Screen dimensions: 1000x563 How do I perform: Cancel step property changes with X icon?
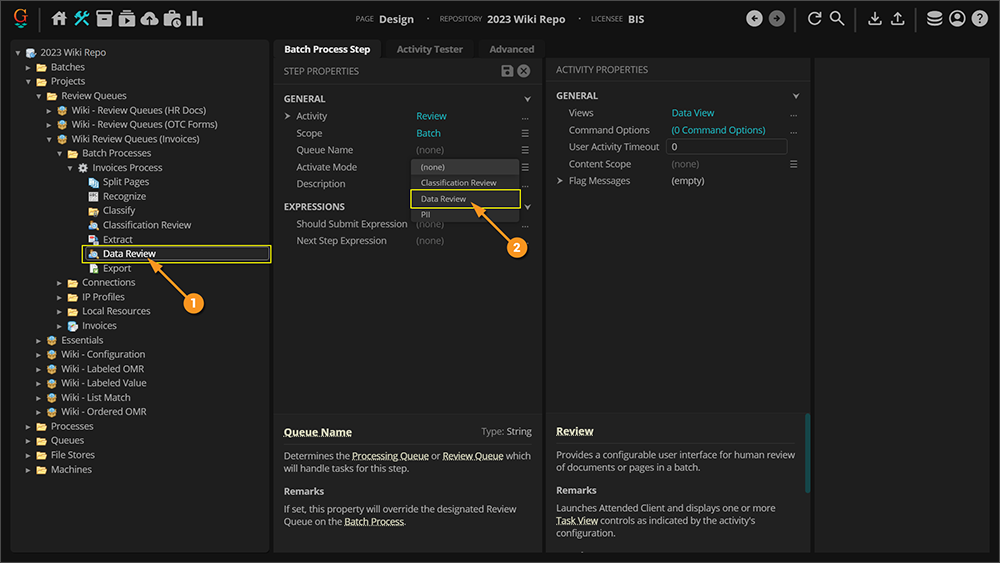(523, 71)
